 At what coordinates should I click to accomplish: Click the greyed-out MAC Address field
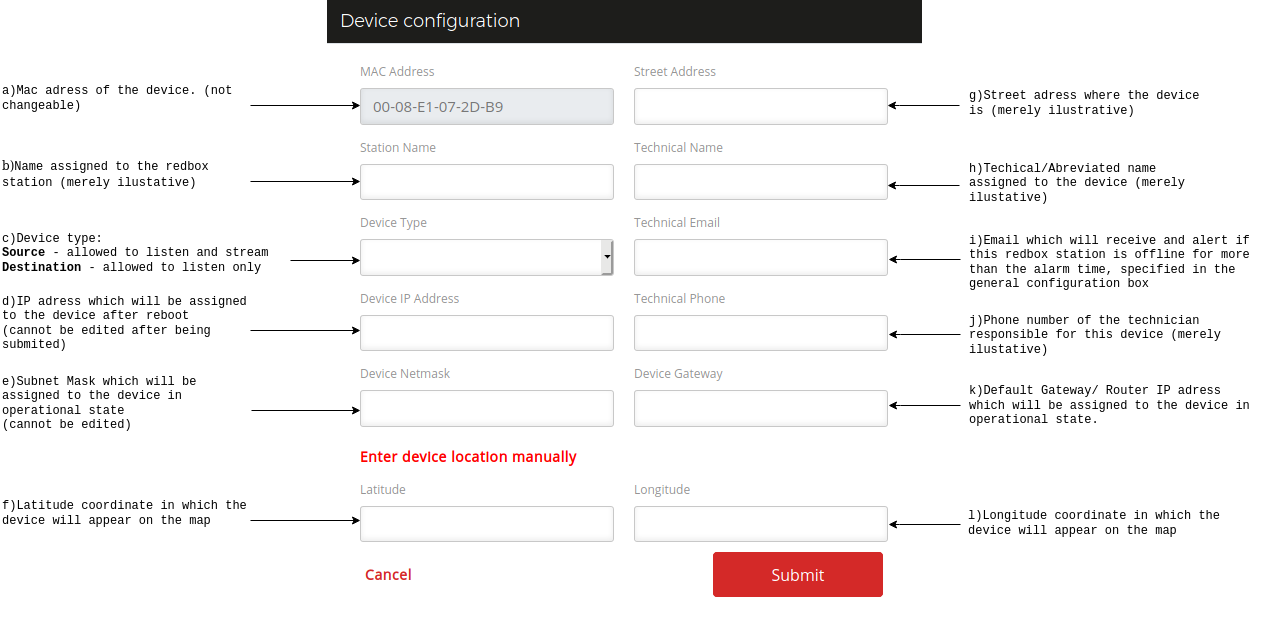pyautogui.click(x=486, y=107)
